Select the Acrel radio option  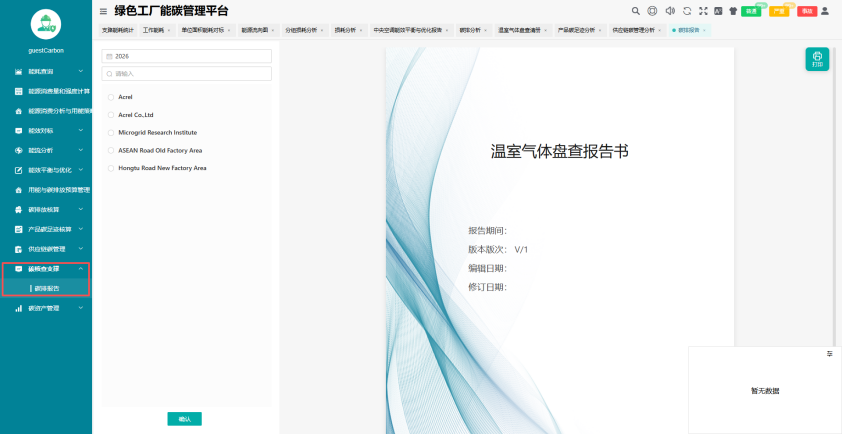coord(111,97)
